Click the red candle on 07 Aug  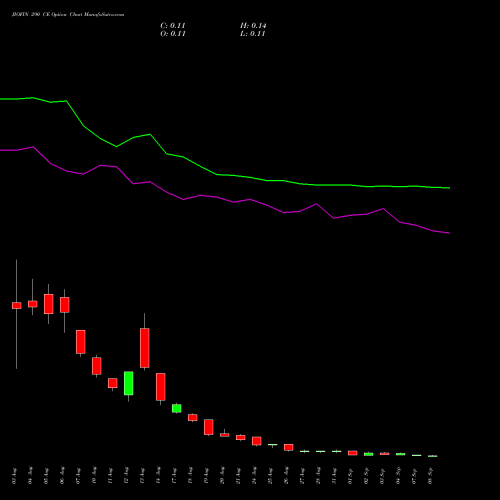click(81, 342)
